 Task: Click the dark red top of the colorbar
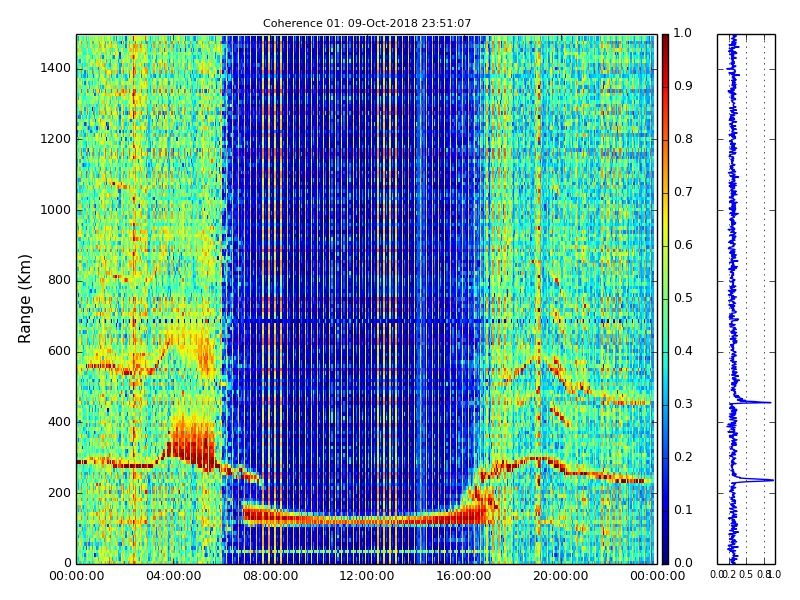coord(665,41)
